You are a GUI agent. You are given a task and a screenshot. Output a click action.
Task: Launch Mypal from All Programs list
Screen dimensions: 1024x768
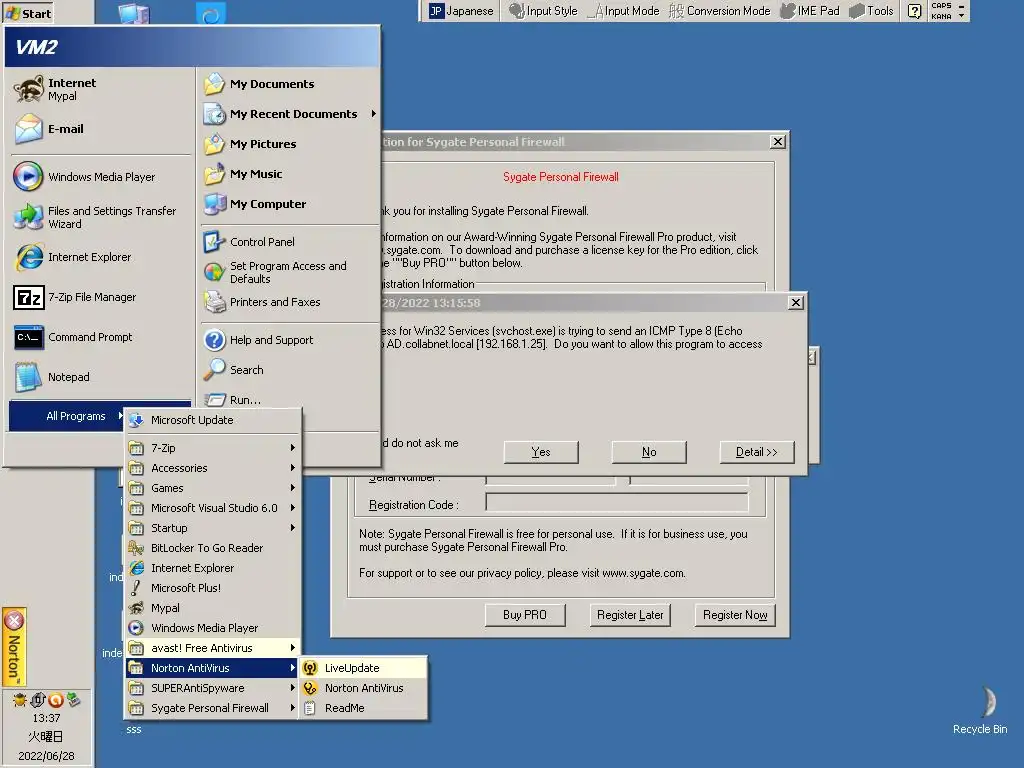click(213, 609)
